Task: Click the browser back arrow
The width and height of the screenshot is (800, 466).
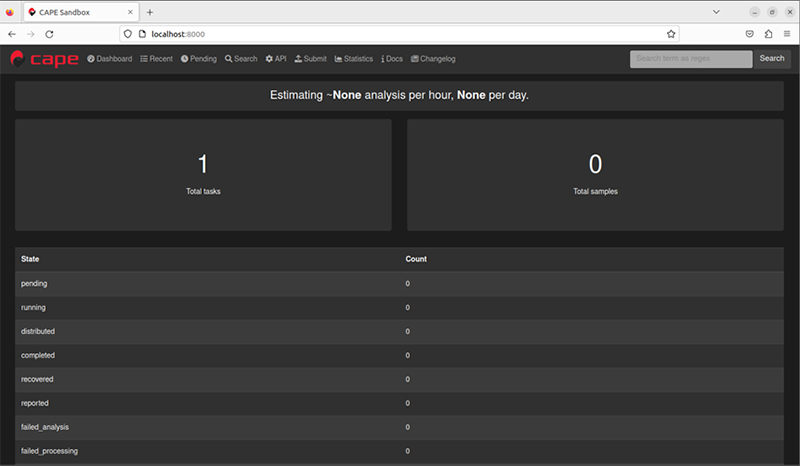Action: pos(11,33)
